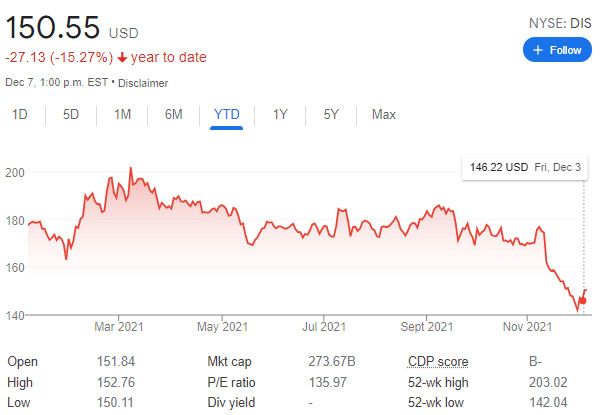This screenshot has height=415, width=601.
Task: Select the 1M time range tab
Action: coord(123,115)
